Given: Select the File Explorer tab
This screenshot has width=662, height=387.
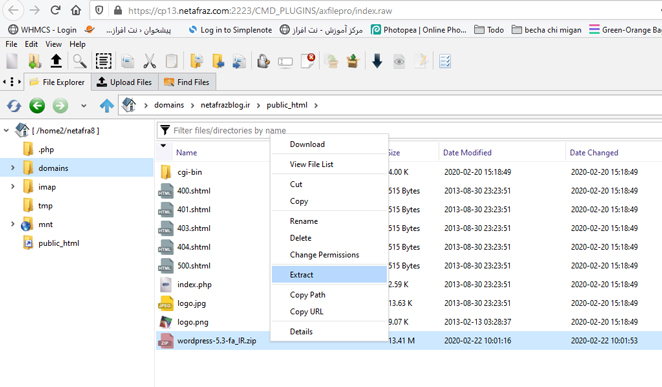Looking at the screenshot, I should (x=57, y=82).
